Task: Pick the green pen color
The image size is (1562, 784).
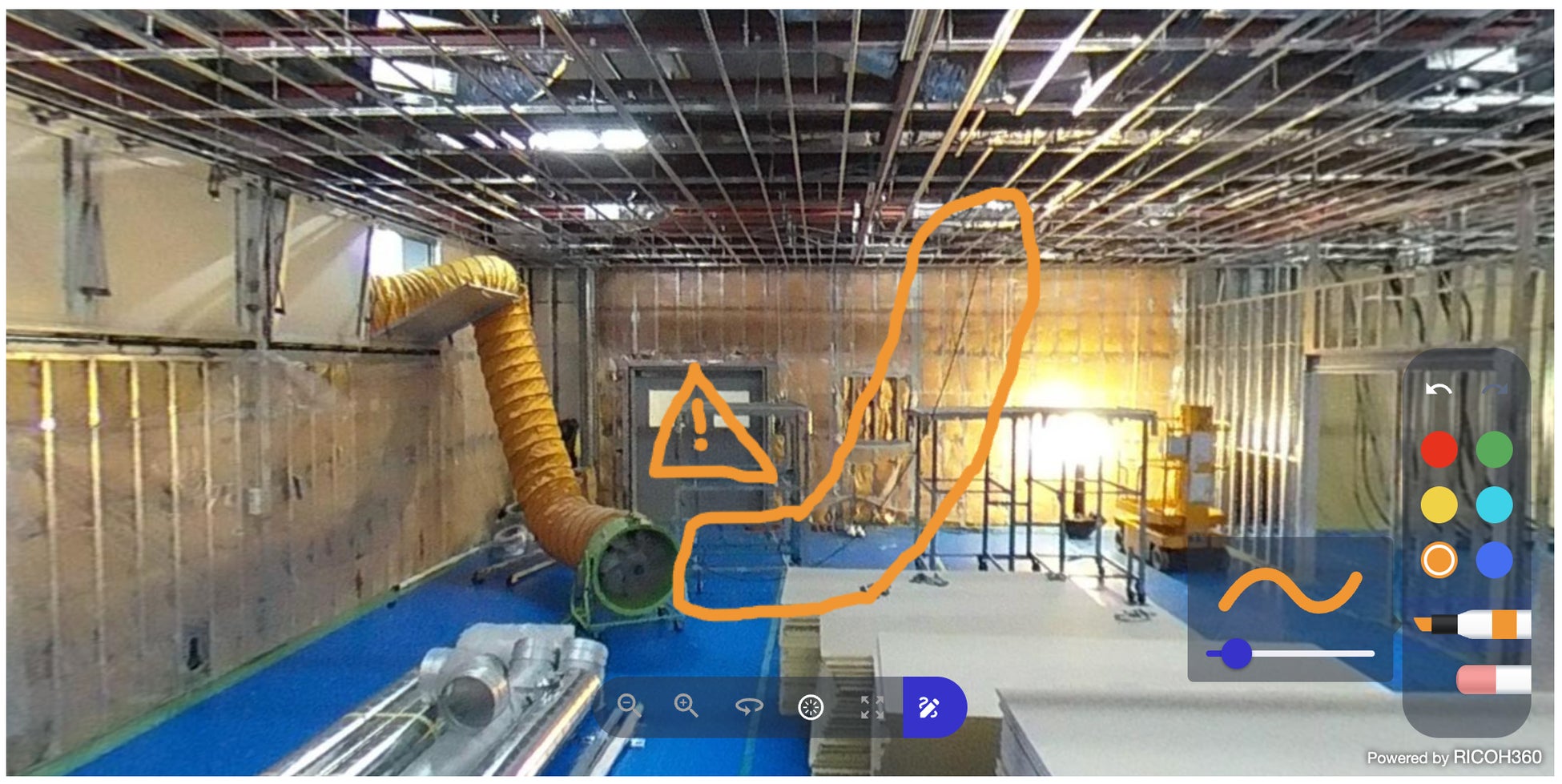Action: pos(1495,449)
